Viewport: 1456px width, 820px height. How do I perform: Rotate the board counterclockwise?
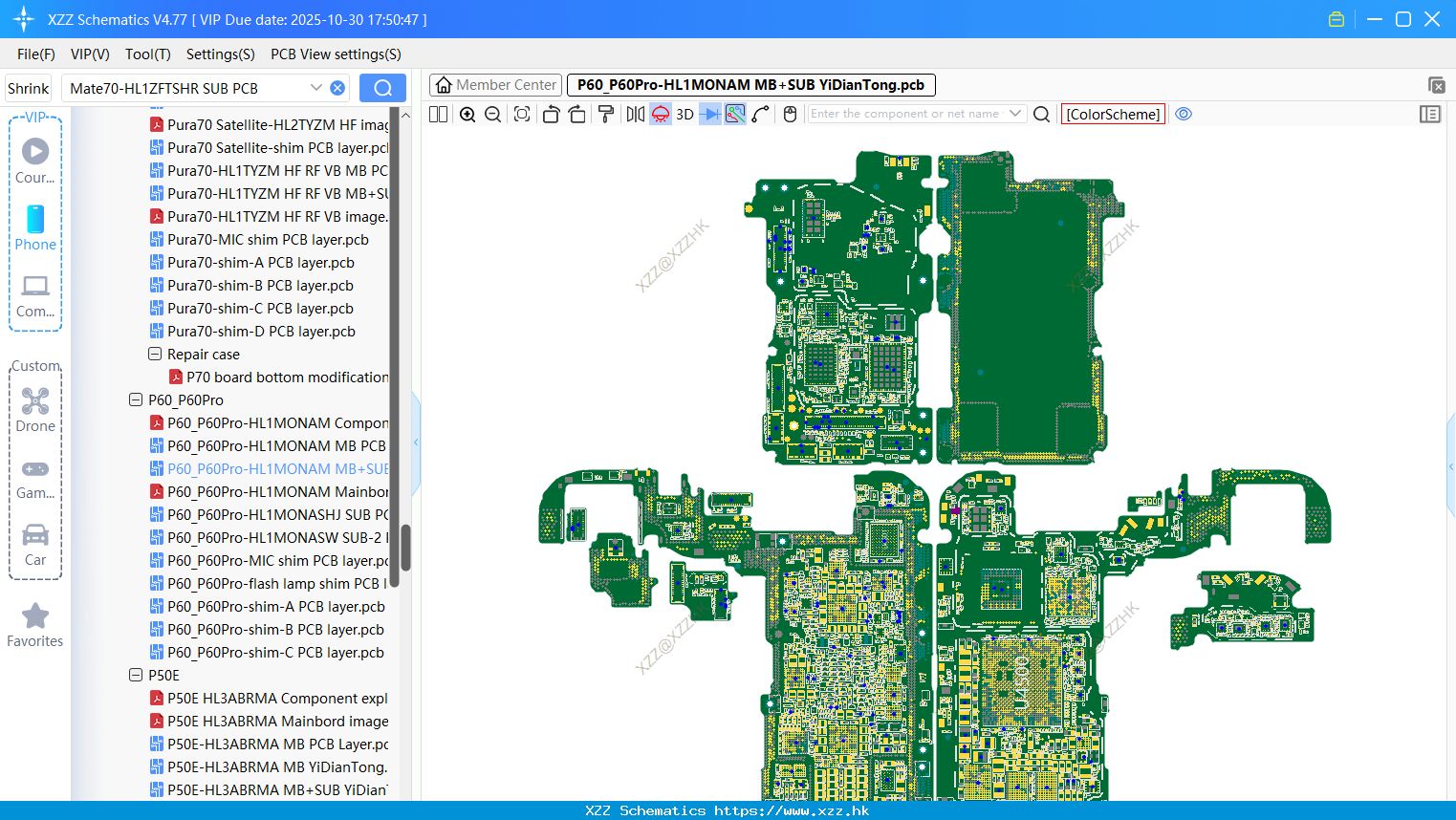coord(551,114)
